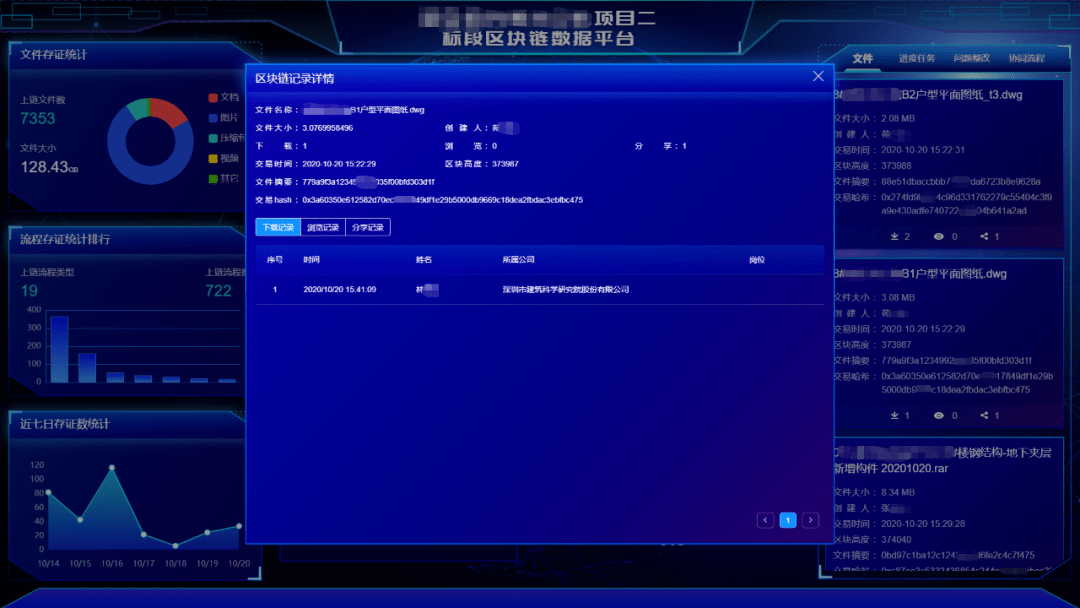This screenshot has height=608, width=1080.
Task: Click the previous page arrow in the modal pagination
Action: 765,520
